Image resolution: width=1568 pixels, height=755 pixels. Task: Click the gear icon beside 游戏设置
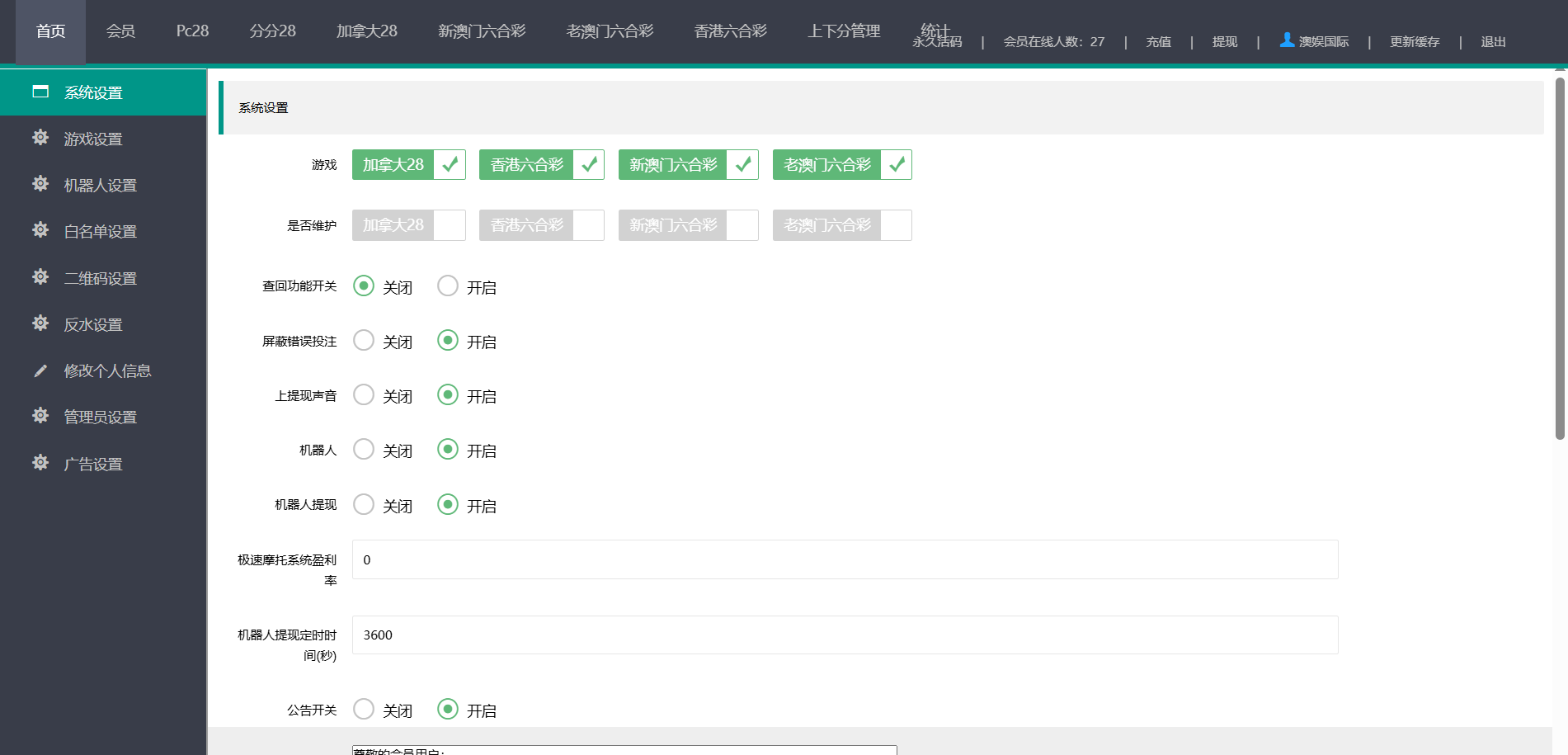tap(40, 138)
